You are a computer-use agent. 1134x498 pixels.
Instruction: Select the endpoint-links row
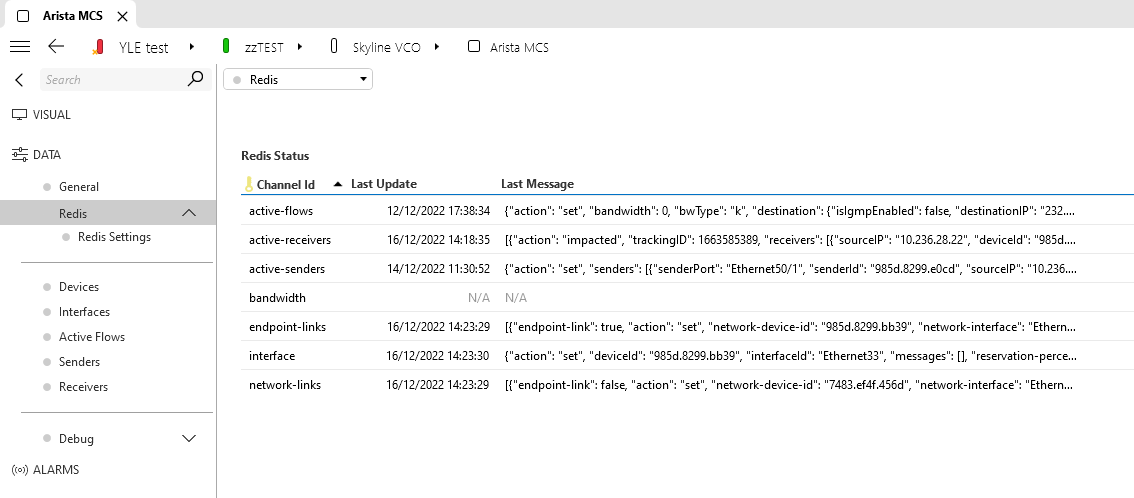[687, 327]
